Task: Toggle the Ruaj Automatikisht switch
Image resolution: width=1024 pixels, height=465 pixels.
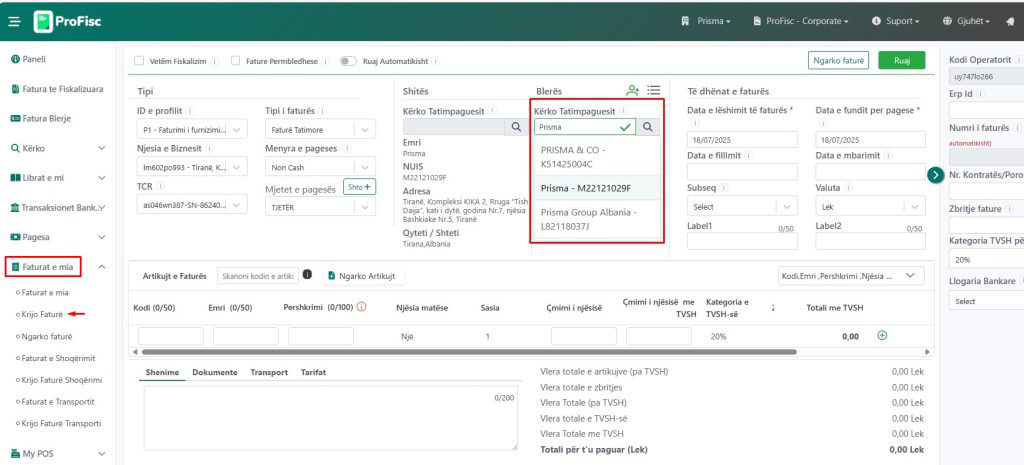Action: (x=349, y=61)
